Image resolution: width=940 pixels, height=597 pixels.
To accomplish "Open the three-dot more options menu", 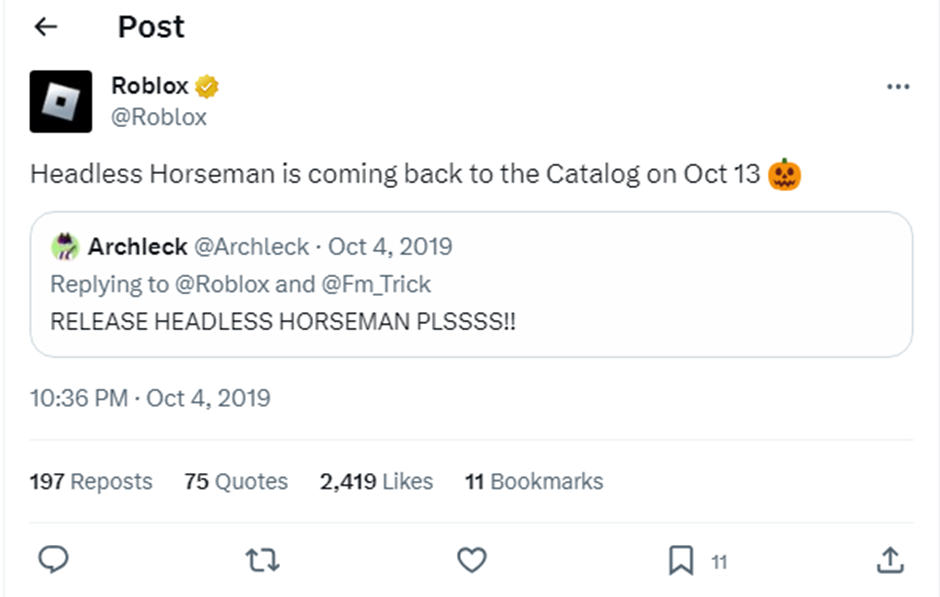I will click(x=898, y=87).
